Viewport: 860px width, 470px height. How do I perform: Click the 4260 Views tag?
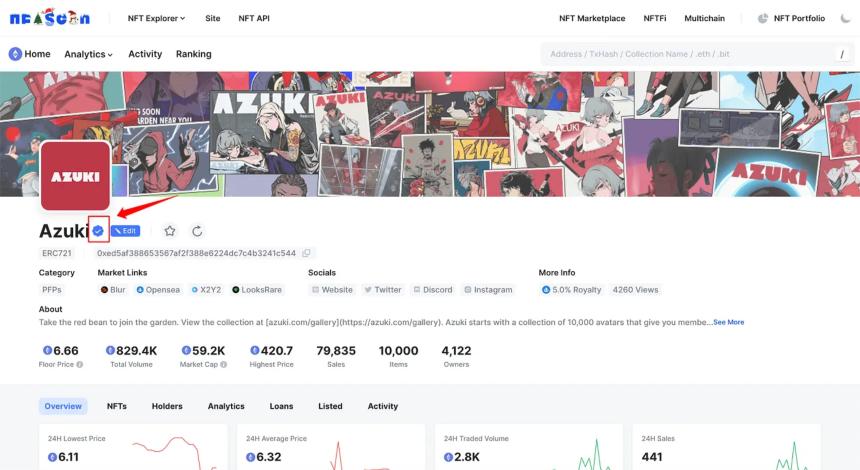(x=635, y=290)
